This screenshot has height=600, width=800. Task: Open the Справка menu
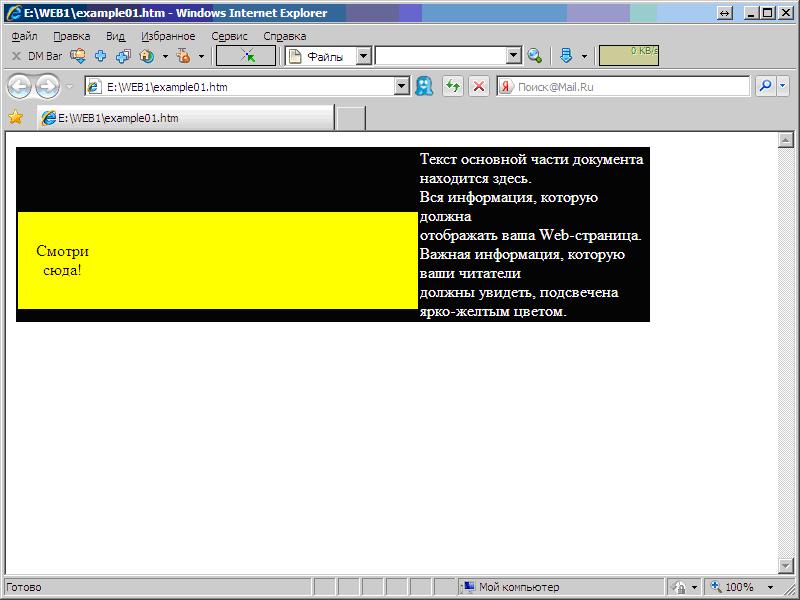tap(285, 36)
